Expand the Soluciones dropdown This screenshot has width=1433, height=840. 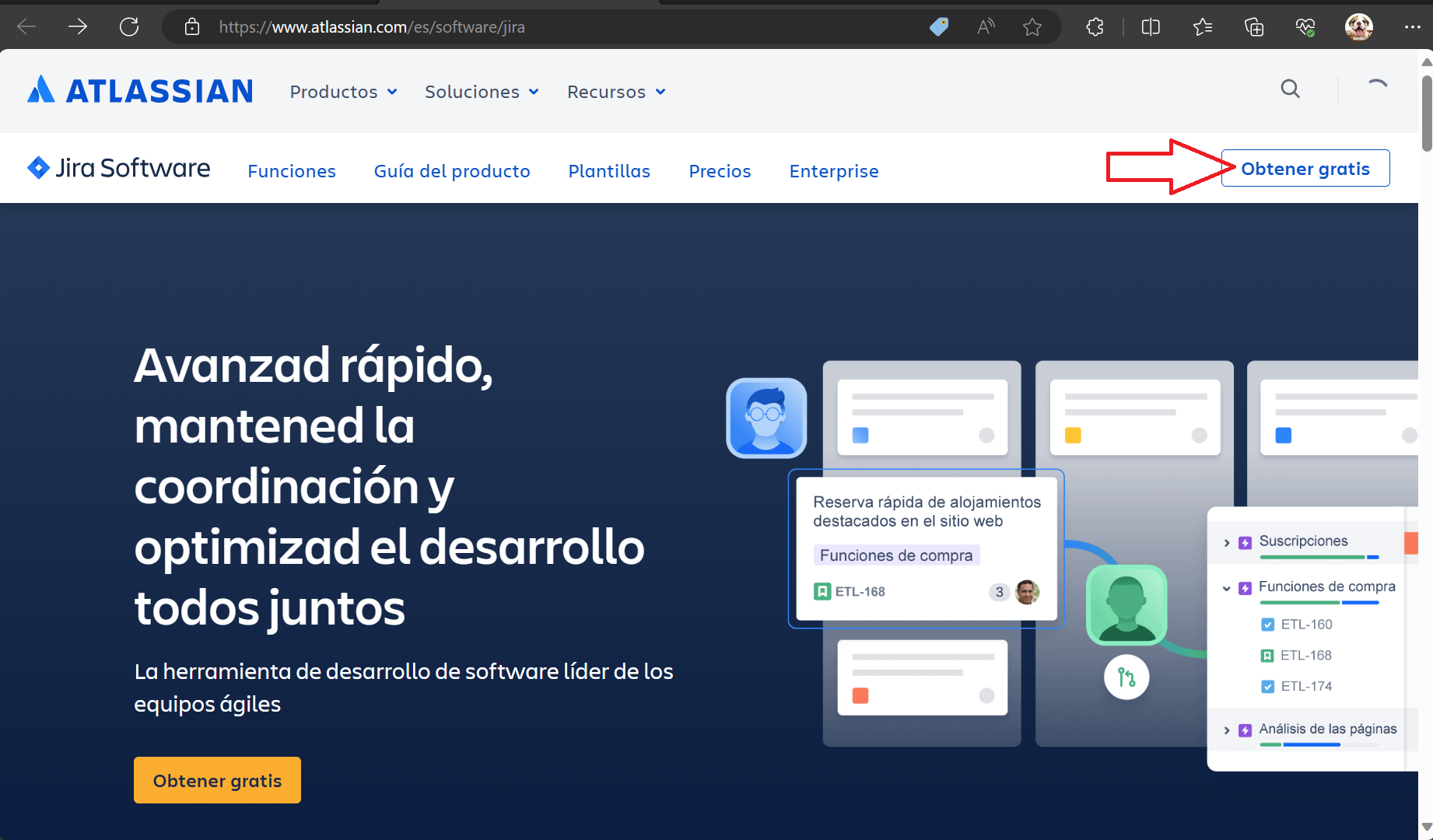(482, 92)
